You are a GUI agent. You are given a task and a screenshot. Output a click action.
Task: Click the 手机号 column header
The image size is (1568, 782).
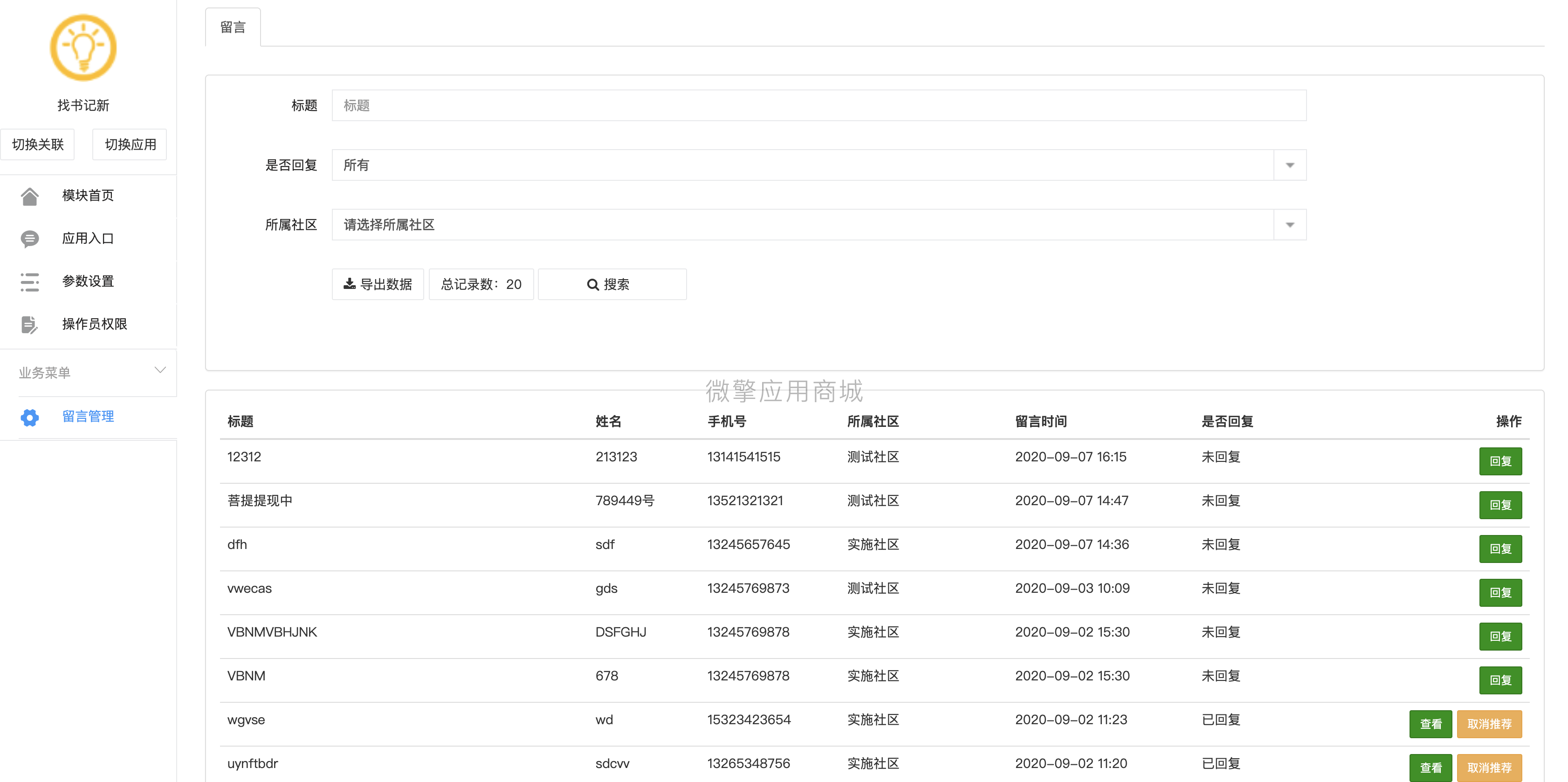pos(727,421)
